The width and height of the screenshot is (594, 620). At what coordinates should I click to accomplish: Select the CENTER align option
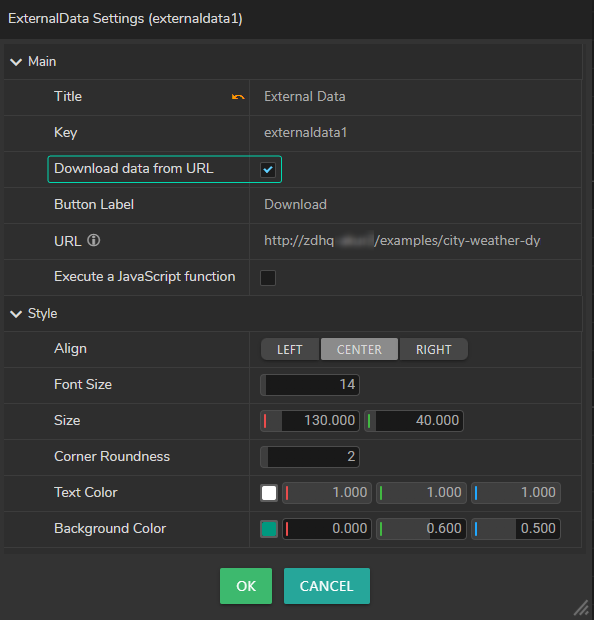click(359, 349)
